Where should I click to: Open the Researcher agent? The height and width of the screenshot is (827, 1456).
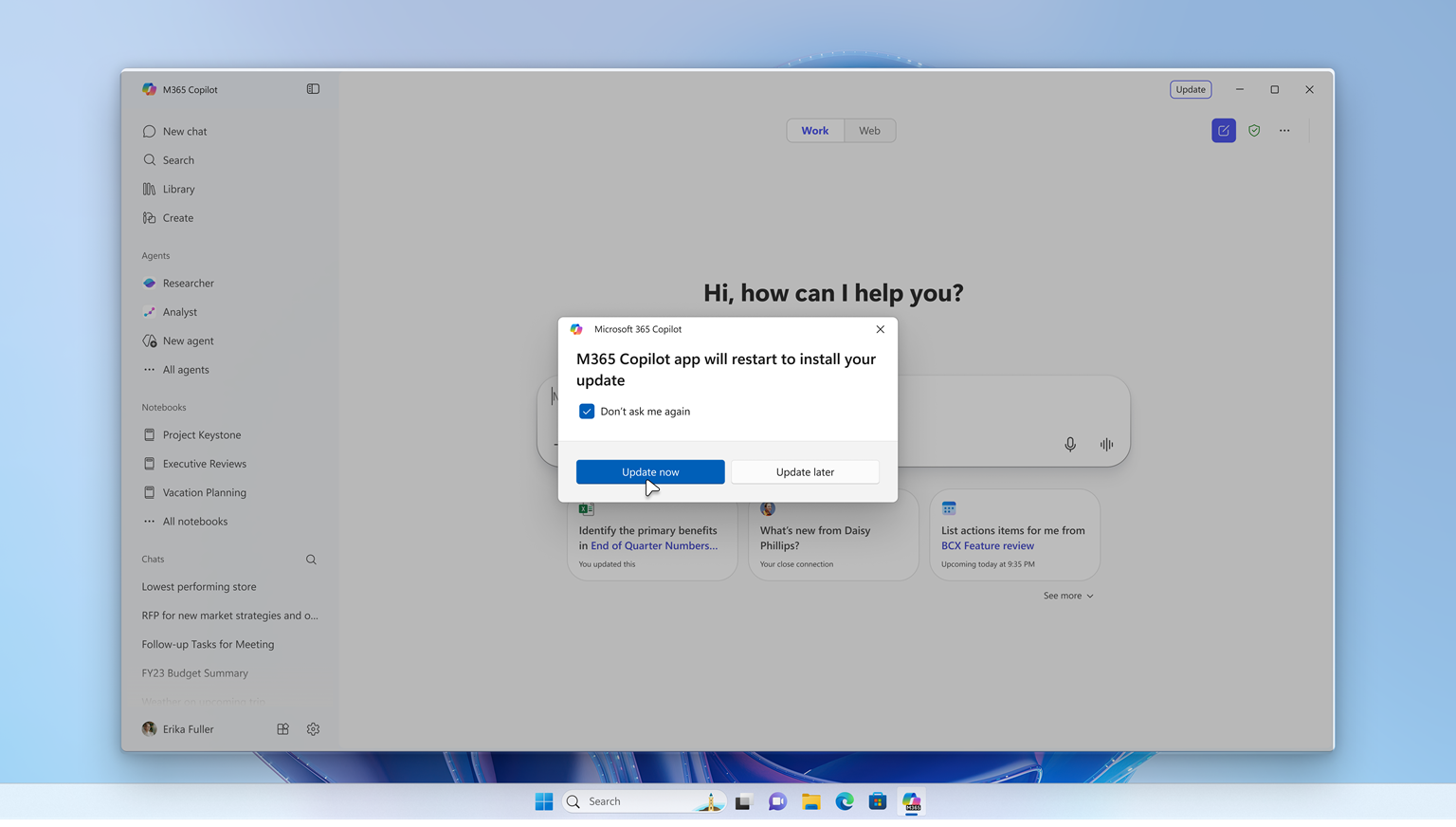[x=188, y=283]
